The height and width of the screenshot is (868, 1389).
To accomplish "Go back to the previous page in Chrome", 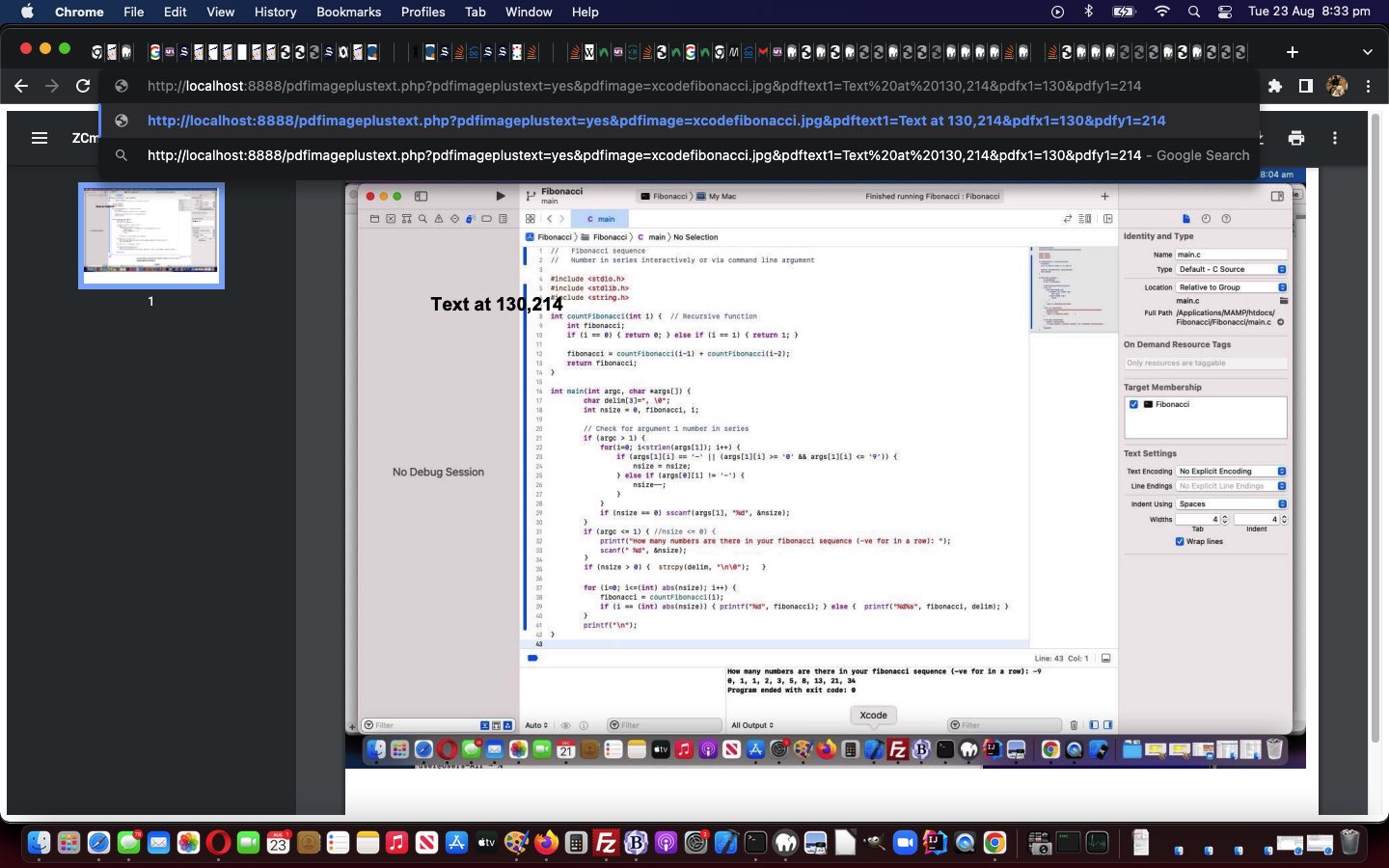I will tap(21, 86).
